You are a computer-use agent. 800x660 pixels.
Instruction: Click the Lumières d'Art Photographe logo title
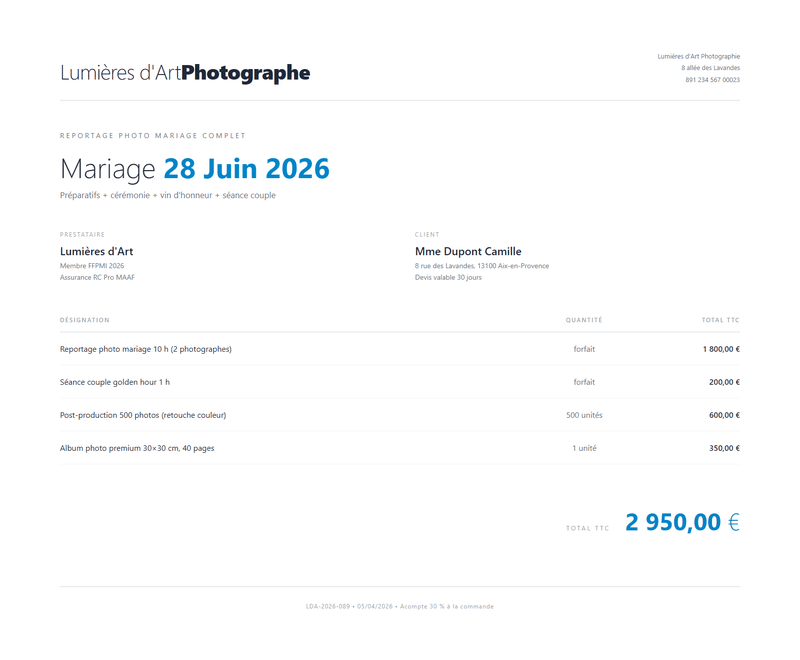pyautogui.click(x=185, y=73)
